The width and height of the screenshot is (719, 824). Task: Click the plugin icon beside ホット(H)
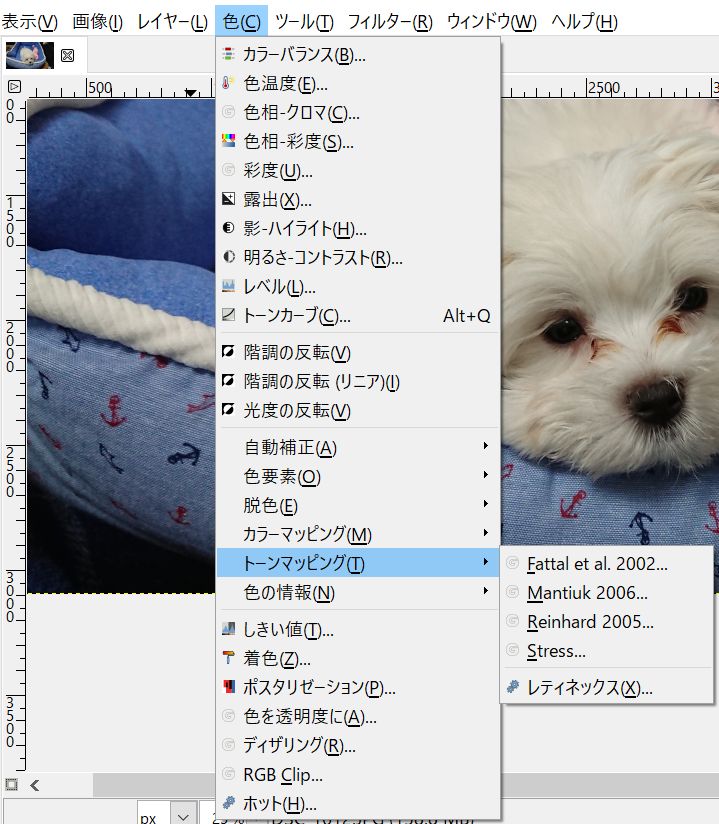pos(228,802)
